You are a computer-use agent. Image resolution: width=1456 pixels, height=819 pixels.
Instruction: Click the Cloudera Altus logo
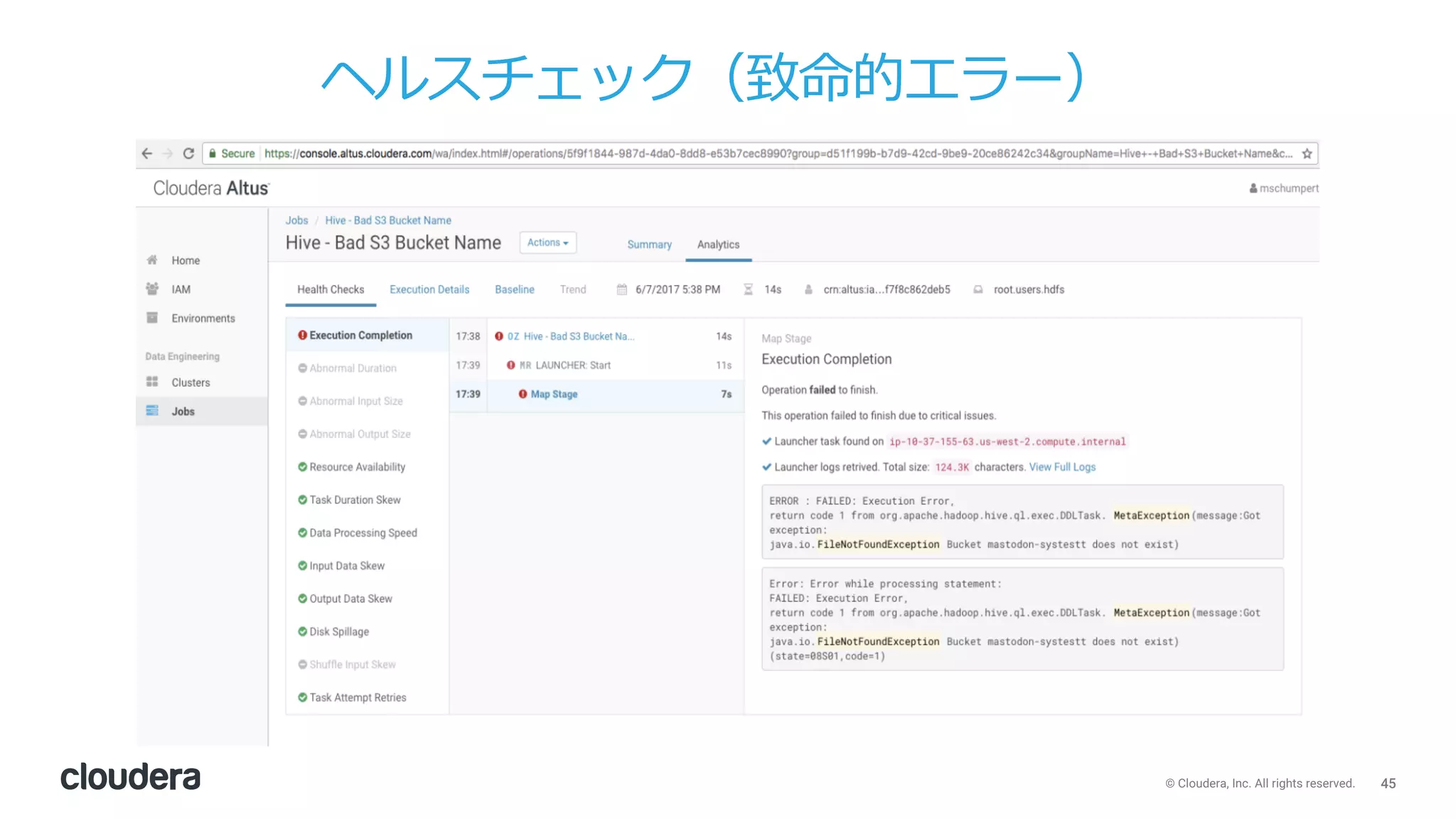[x=211, y=188]
